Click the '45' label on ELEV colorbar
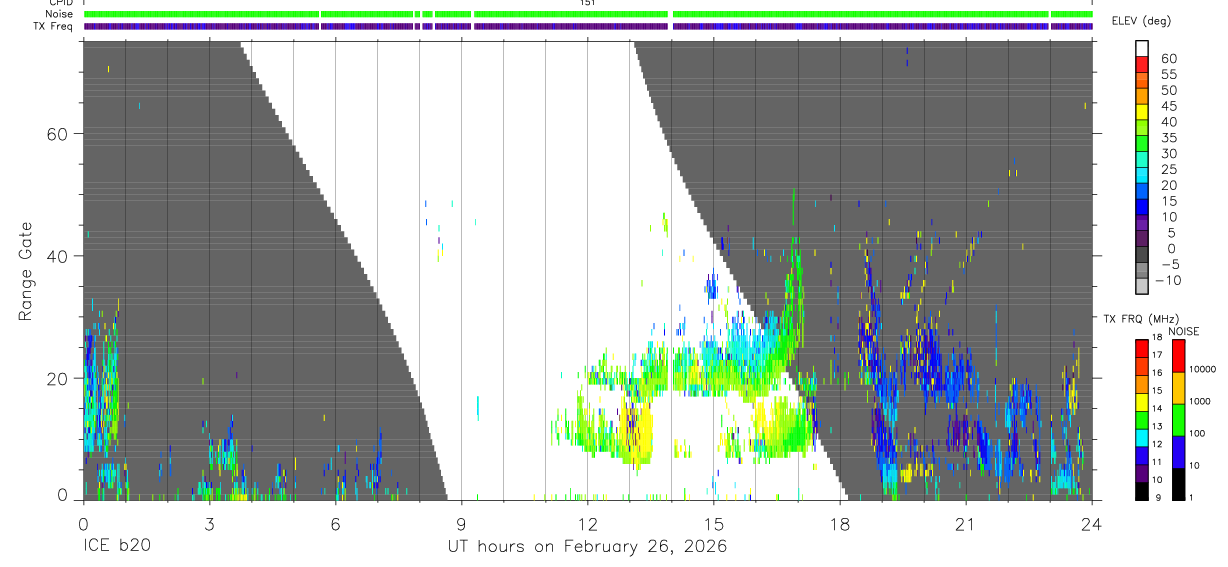The height and width of the screenshot is (567, 1228). click(x=1168, y=106)
